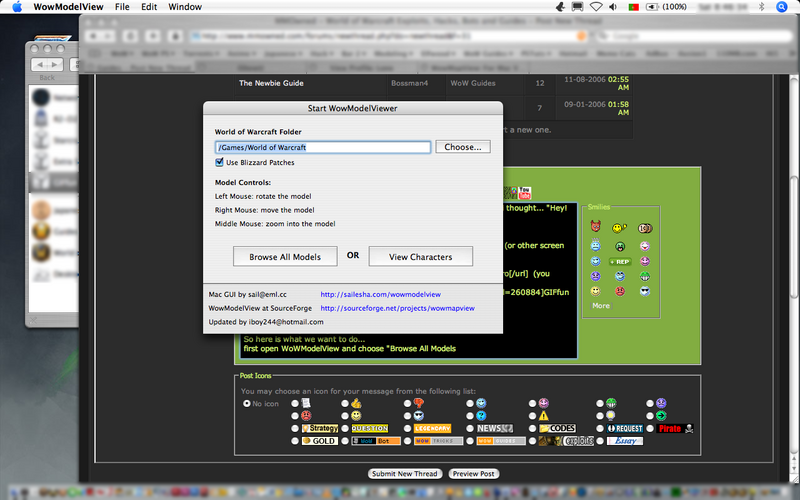Insert the pink smiling smiley in Smilies
This screenshot has height=500, width=800.
click(x=645, y=261)
